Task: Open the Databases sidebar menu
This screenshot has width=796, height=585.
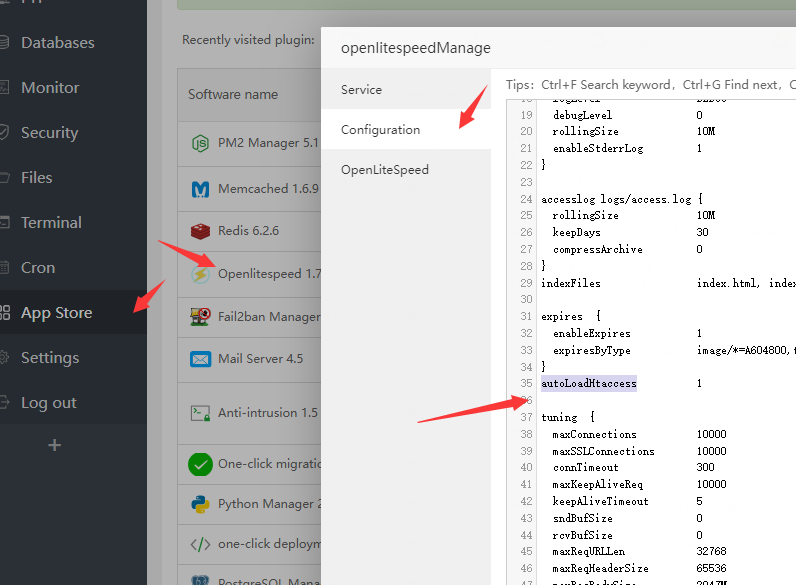Action: [57, 43]
